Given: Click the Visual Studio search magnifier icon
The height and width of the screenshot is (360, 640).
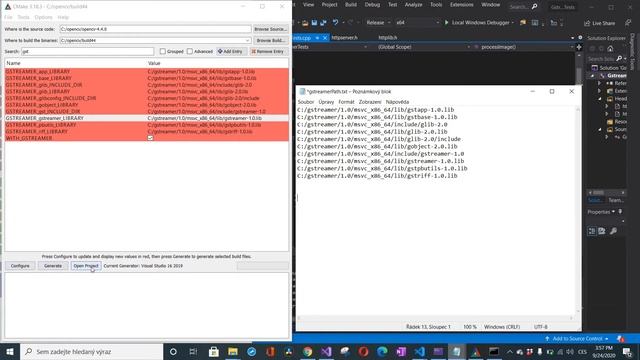Looking at the screenshot, I should click(534, 7).
